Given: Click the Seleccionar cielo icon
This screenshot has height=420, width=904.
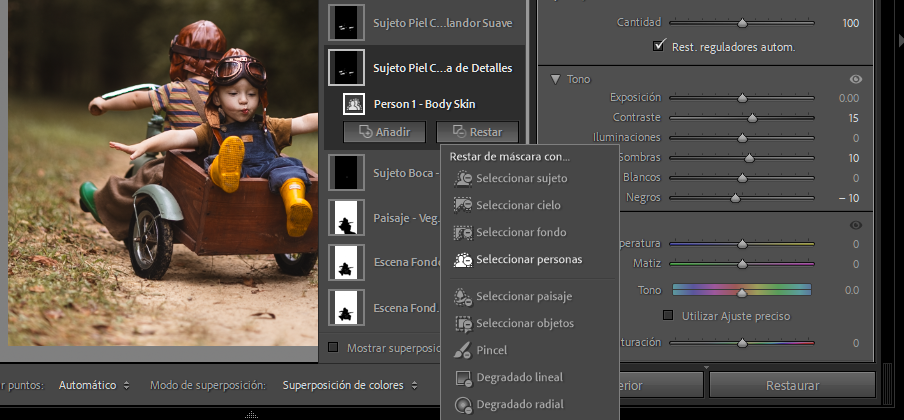Looking at the screenshot, I should pyautogui.click(x=463, y=205).
